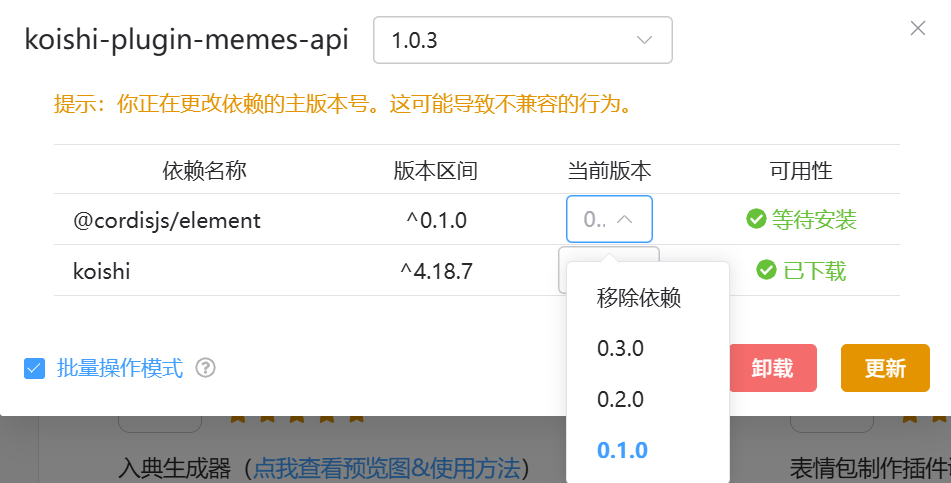Click the 等待安装 status text
Image resolution: width=951 pixels, height=483 pixels.
814,219
